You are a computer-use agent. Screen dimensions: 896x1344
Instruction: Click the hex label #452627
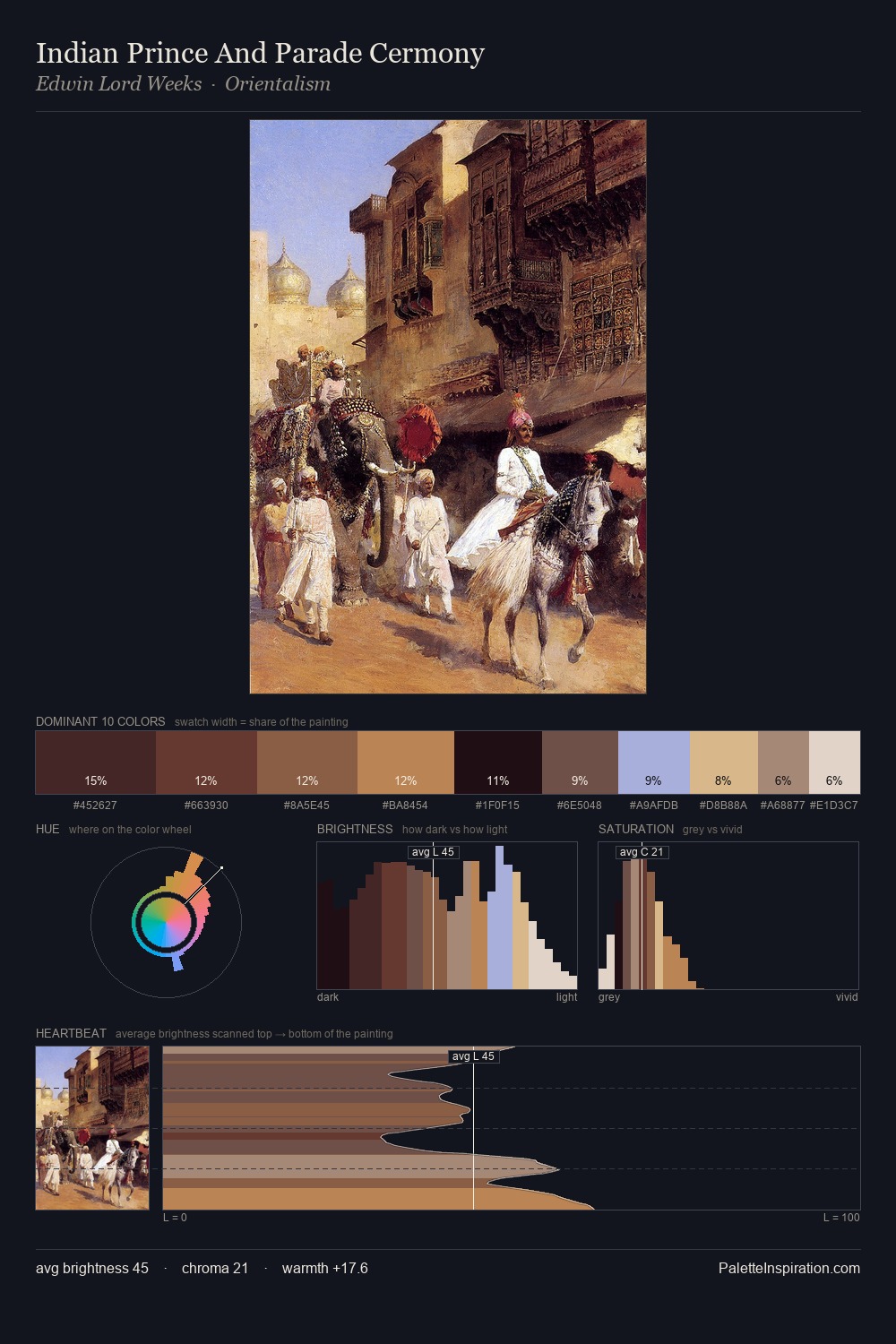click(x=95, y=806)
